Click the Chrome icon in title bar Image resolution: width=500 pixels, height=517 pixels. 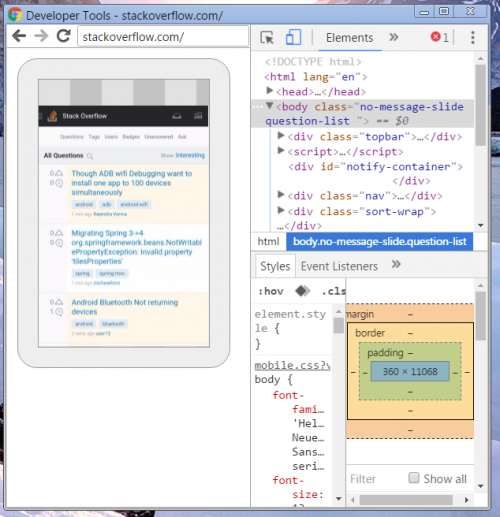click(x=15, y=15)
